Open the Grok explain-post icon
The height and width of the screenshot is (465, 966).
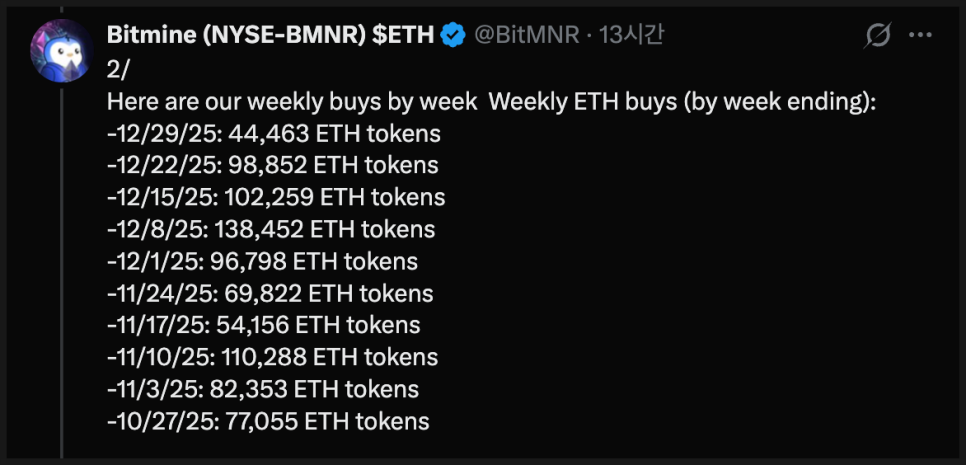[x=877, y=37]
